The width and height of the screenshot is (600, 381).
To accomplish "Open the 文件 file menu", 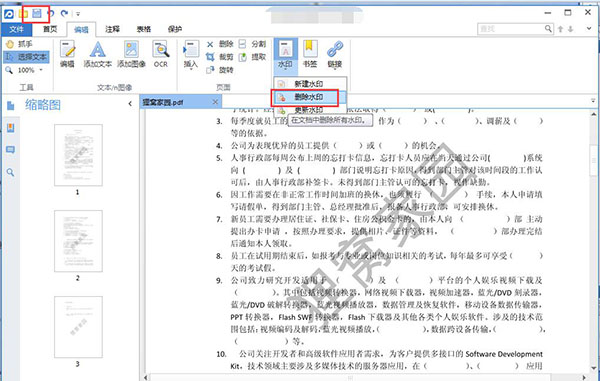I will pos(16,29).
